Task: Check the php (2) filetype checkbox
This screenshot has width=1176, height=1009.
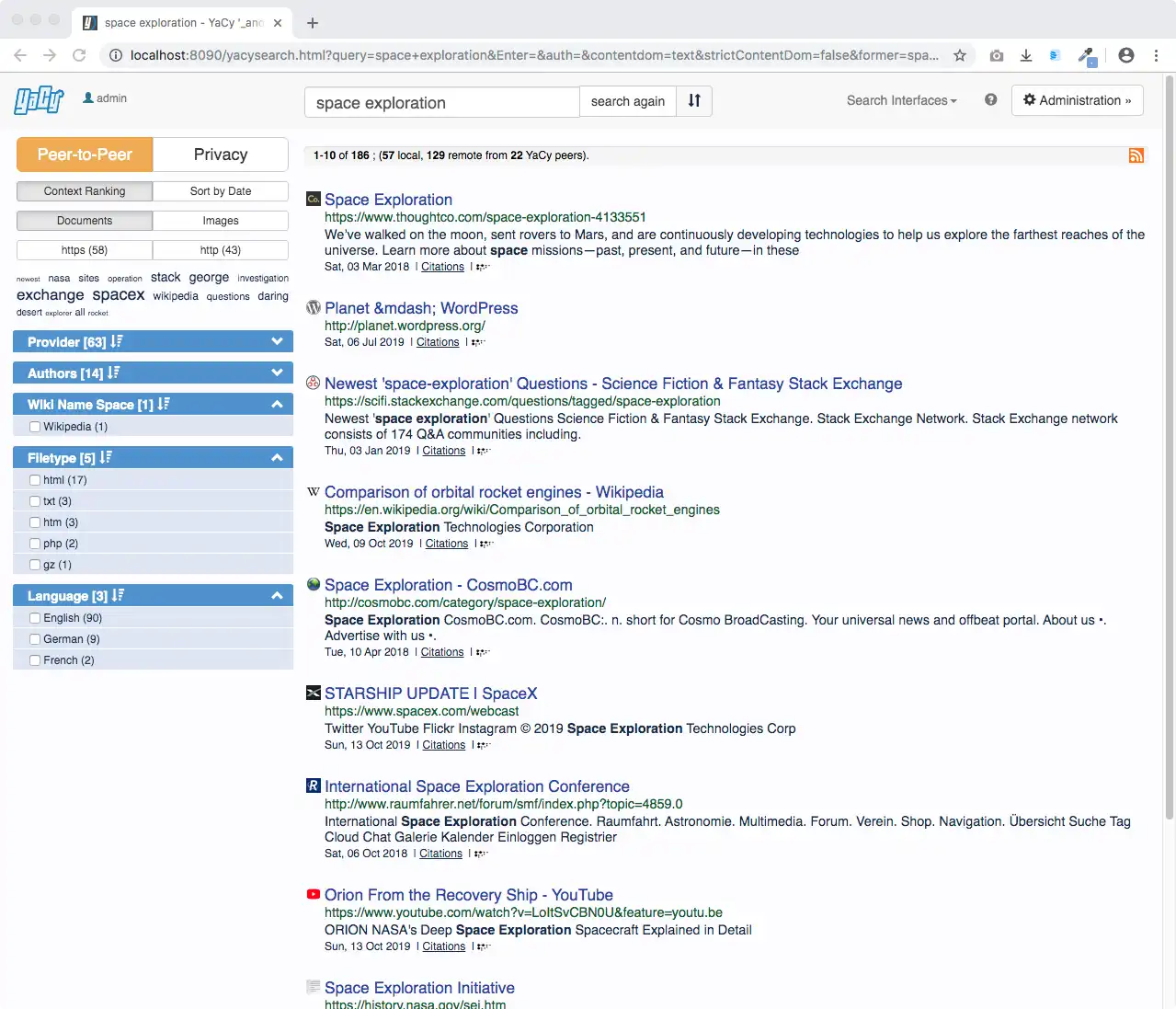Action: pyautogui.click(x=35, y=544)
